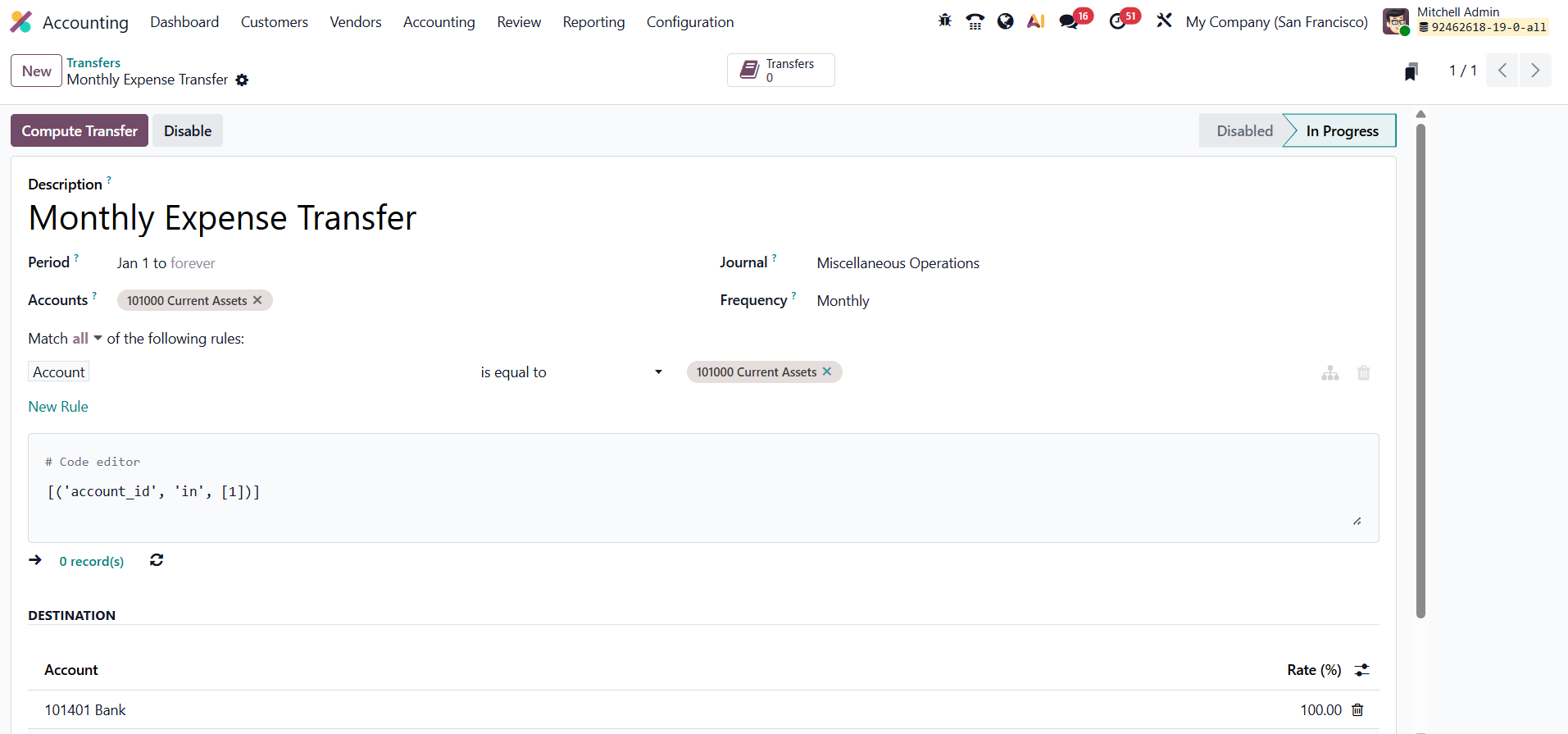This screenshot has width=1568, height=734.
Task: Refresh the record count
Action: coord(157,560)
